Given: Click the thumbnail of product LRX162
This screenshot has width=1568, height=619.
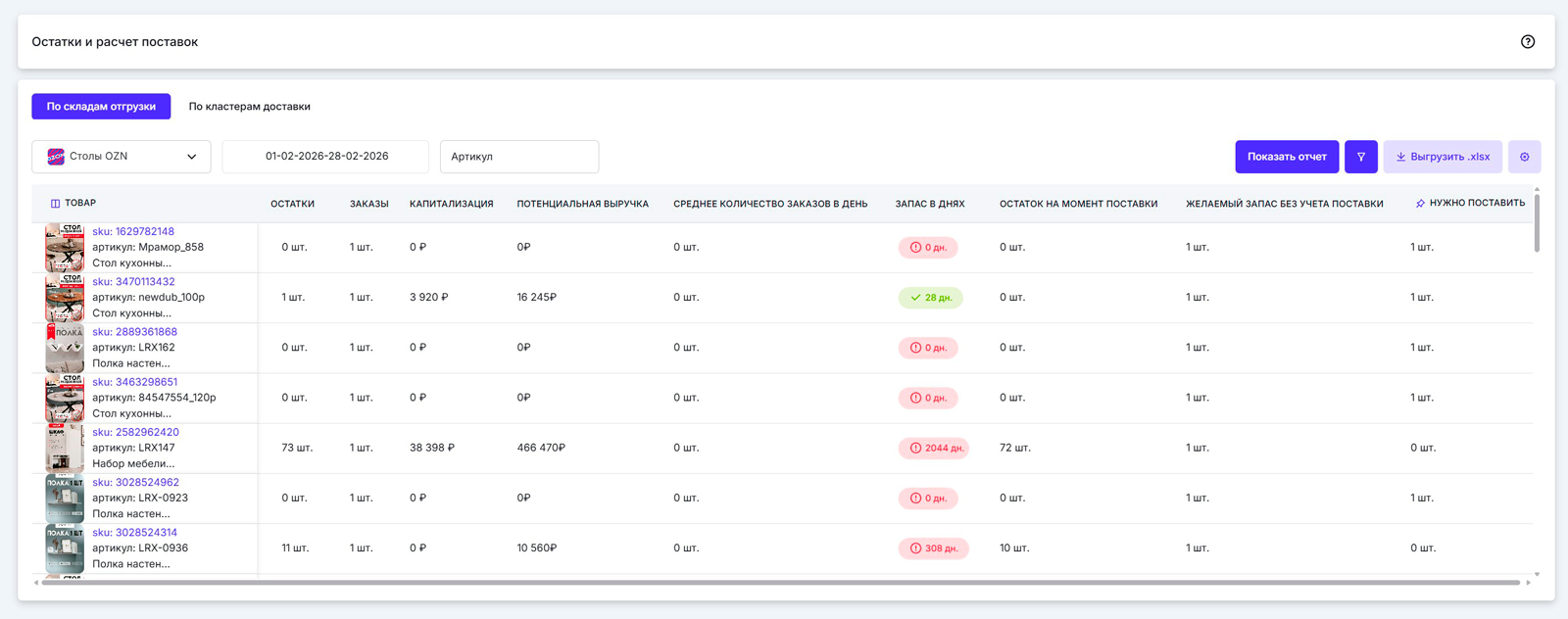Looking at the screenshot, I should (x=65, y=348).
